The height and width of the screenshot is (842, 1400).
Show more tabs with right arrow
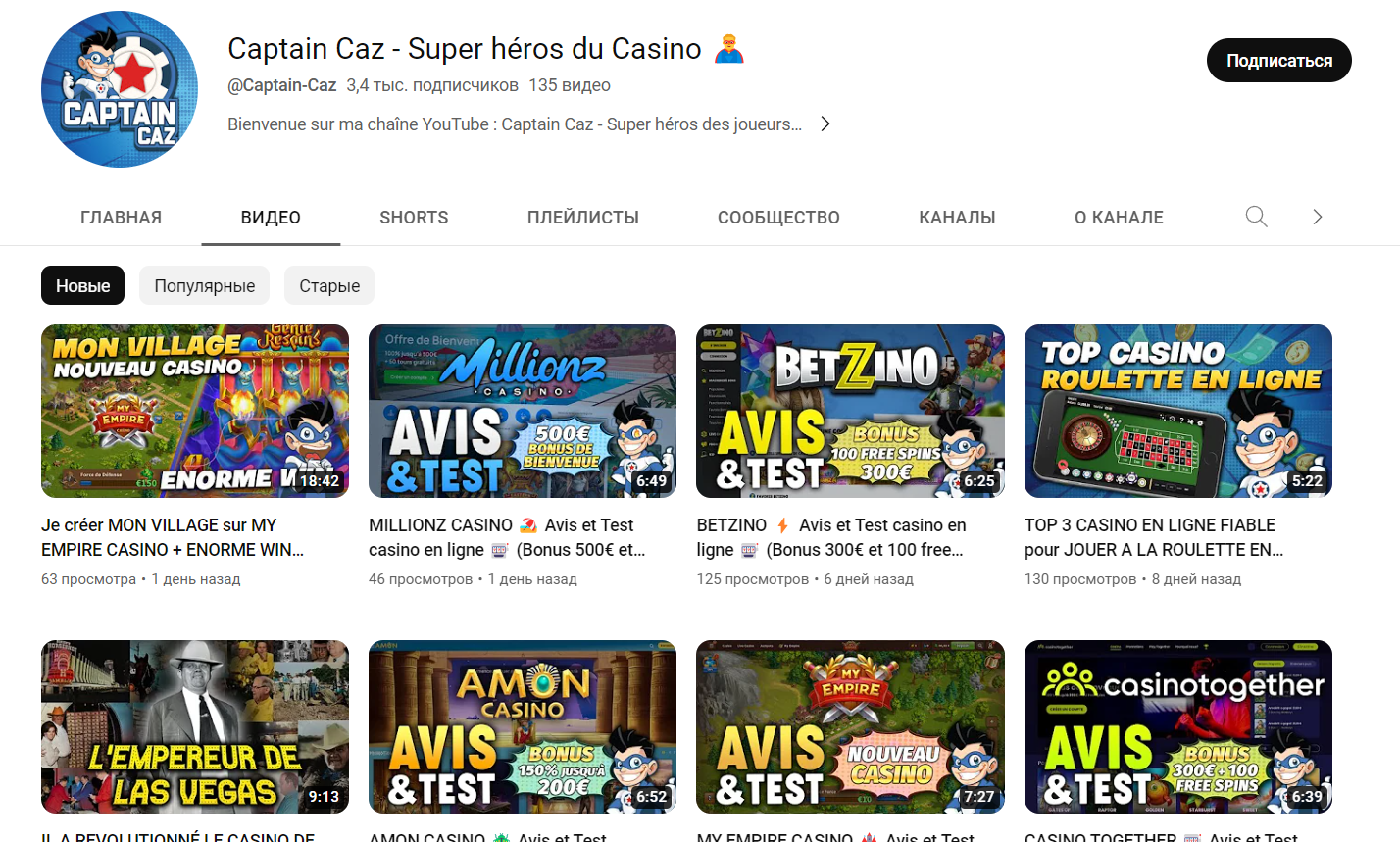[1318, 217]
